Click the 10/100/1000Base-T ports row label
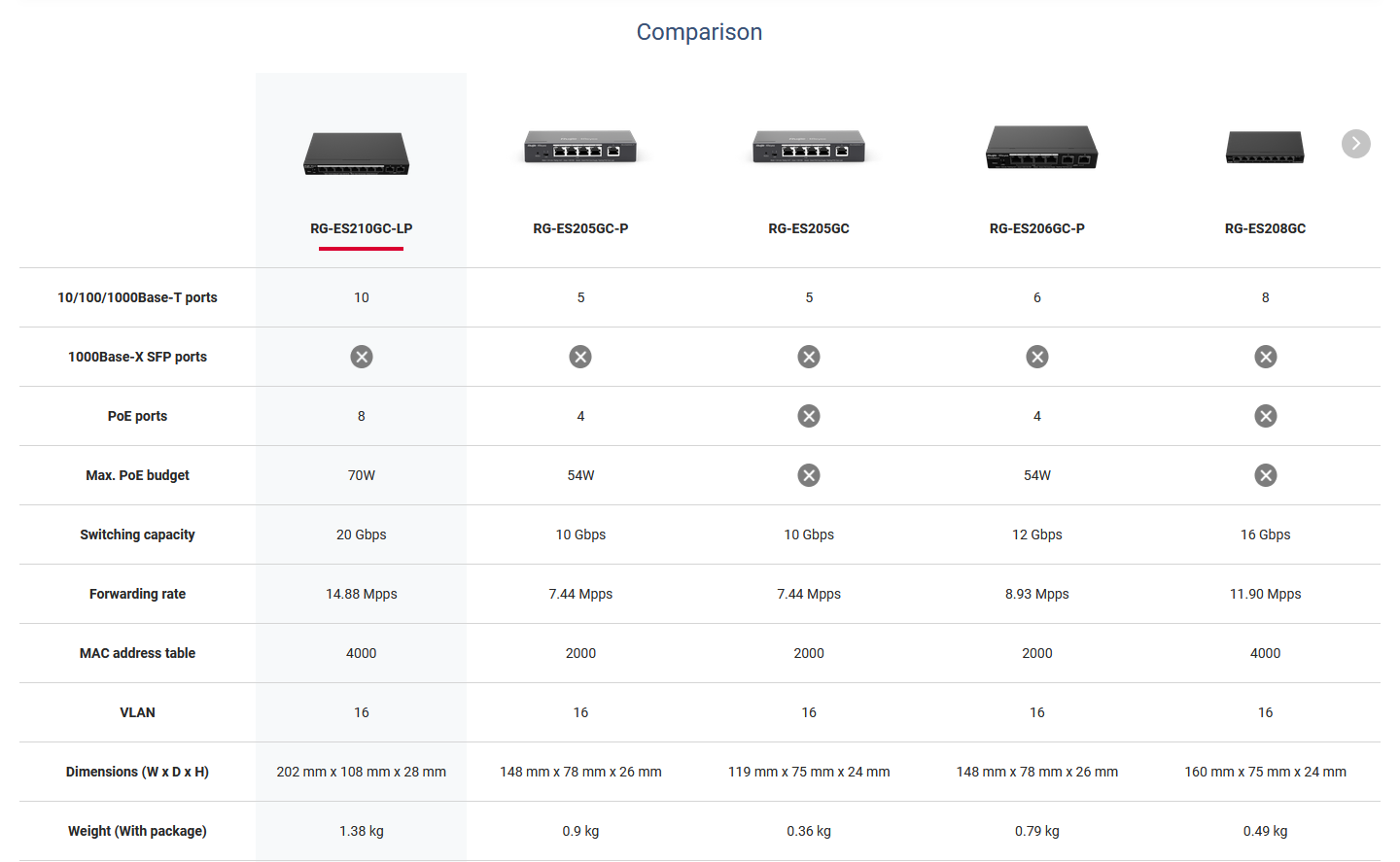Viewport: 1400px width, 862px height. pos(137,297)
